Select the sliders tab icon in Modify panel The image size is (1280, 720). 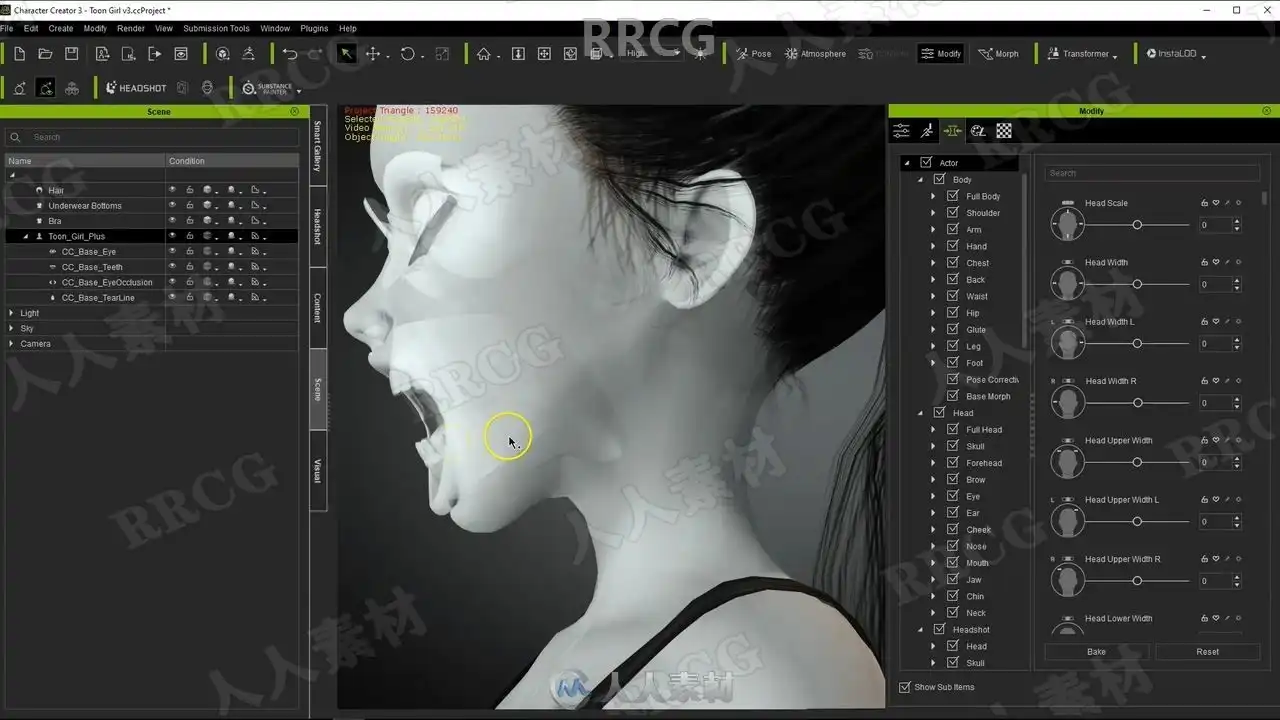coord(901,131)
